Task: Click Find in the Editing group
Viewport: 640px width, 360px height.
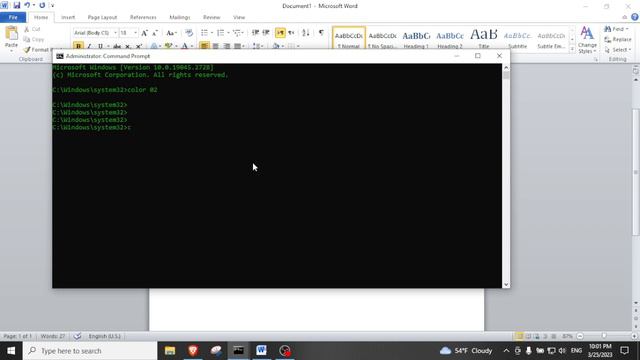Action: 616,29
